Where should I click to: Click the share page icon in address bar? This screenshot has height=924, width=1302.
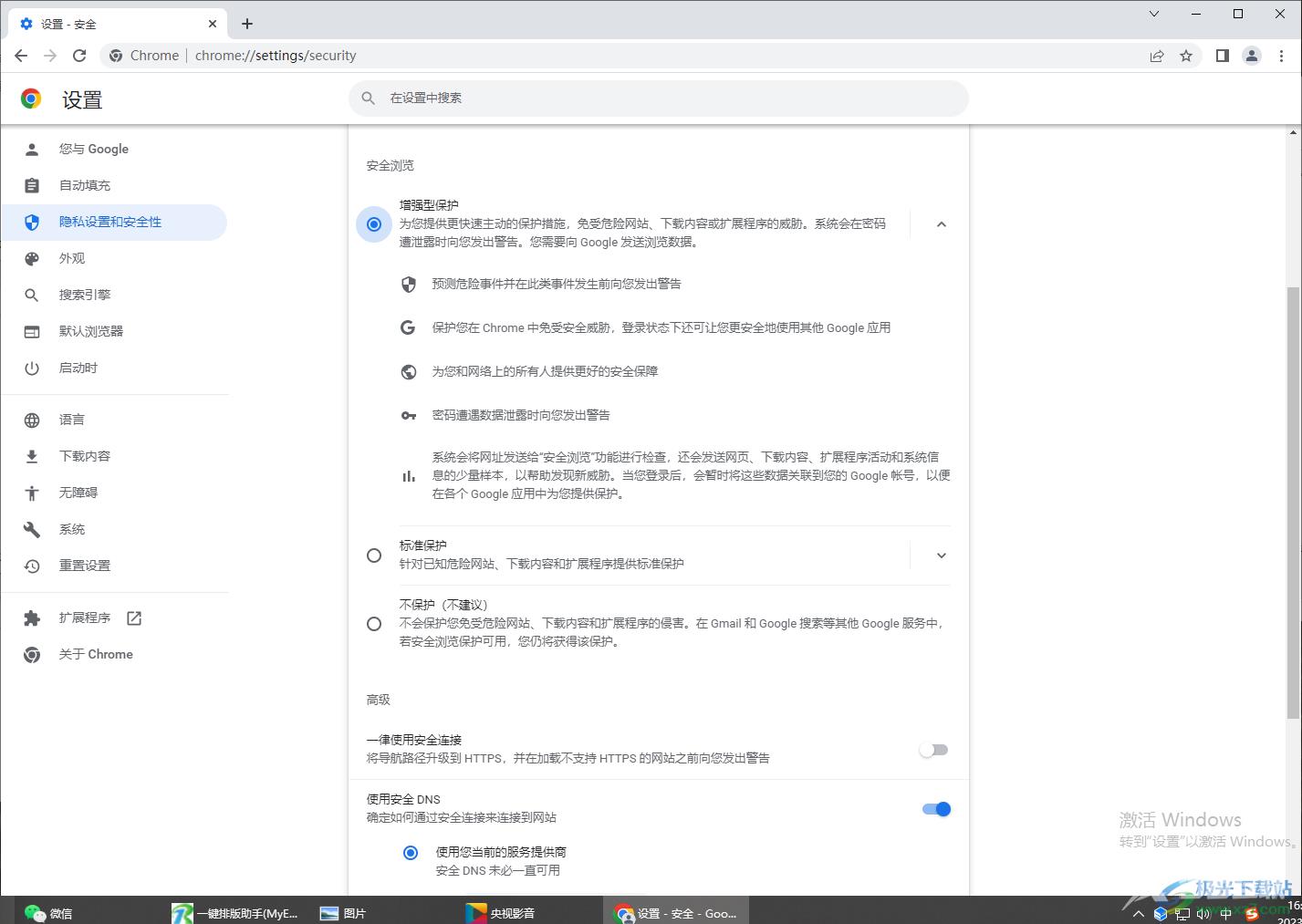click(1157, 56)
